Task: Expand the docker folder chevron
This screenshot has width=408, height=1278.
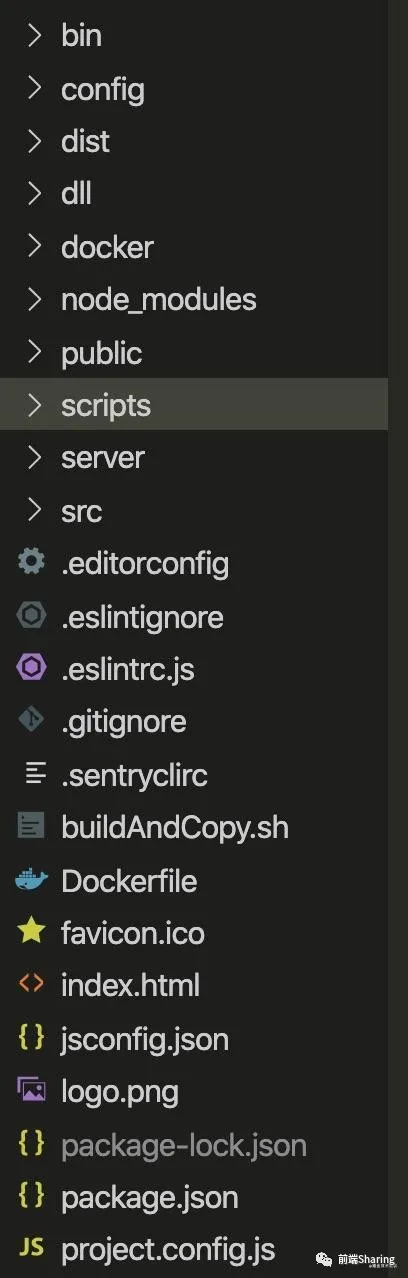Action: (x=35, y=247)
